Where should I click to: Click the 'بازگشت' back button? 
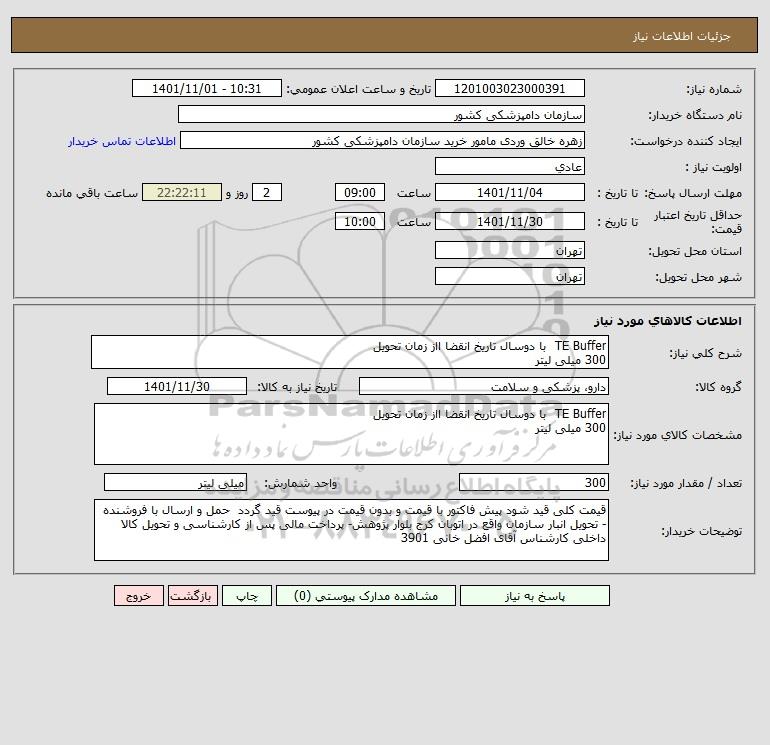pyautogui.click(x=192, y=596)
